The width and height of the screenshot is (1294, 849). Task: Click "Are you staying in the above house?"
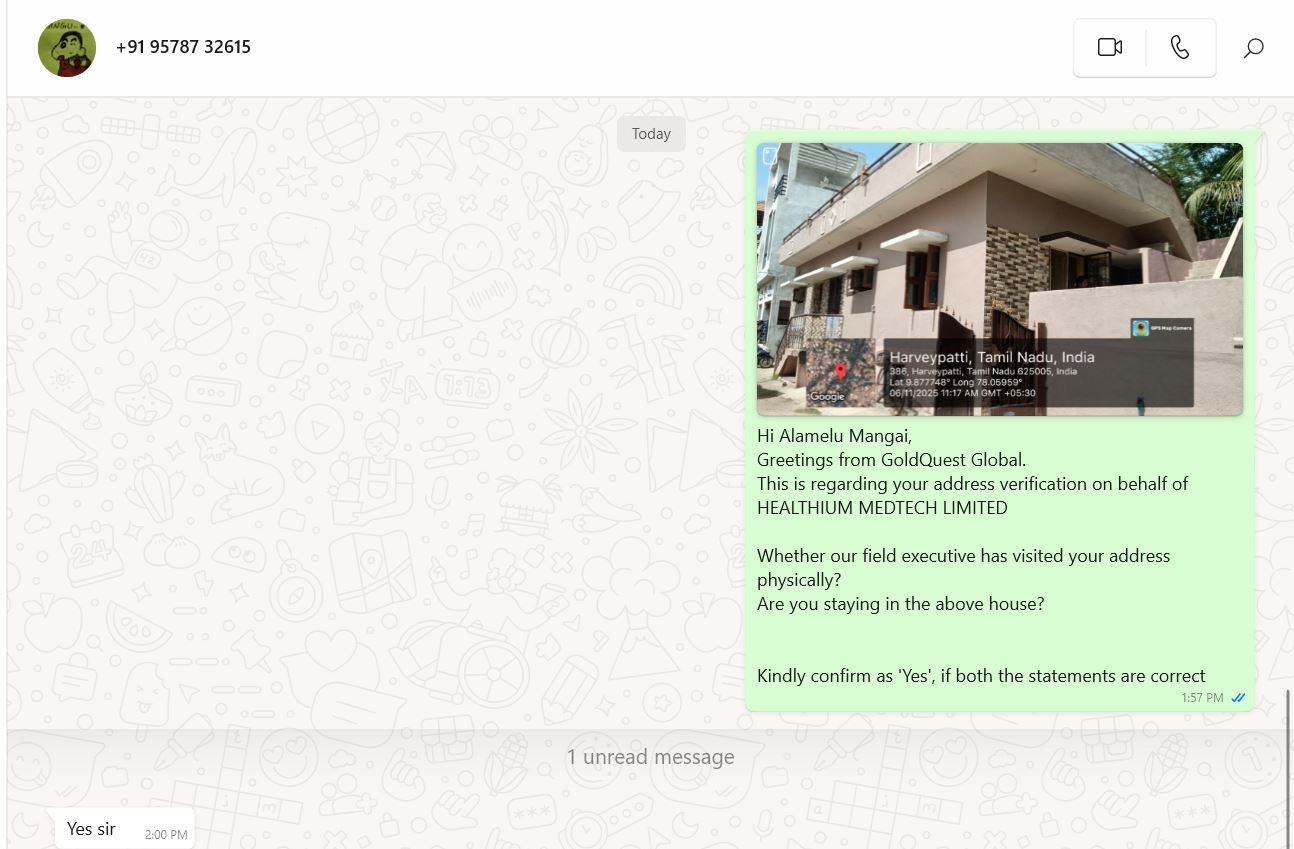900,604
